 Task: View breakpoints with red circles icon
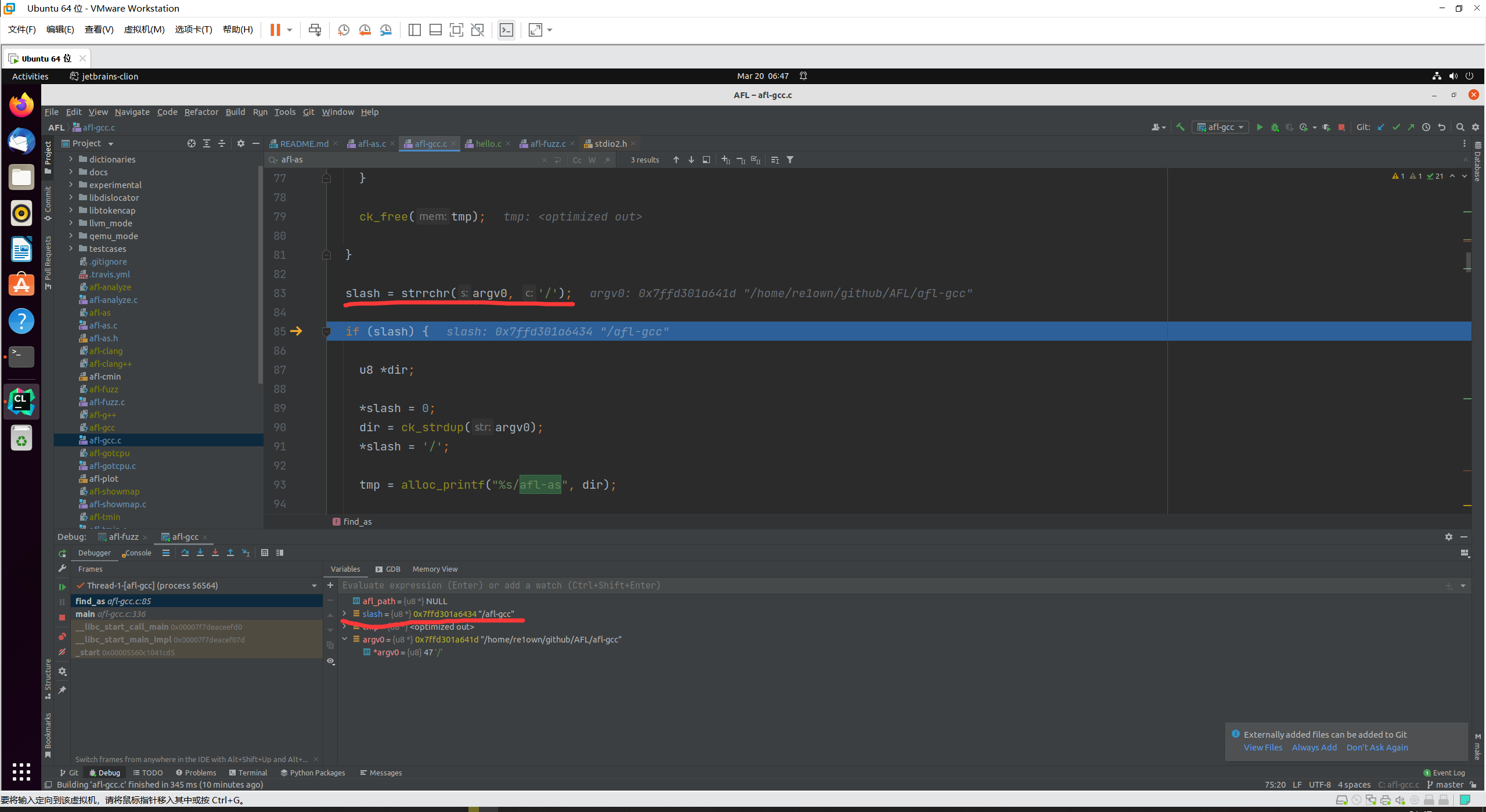(x=62, y=636)
